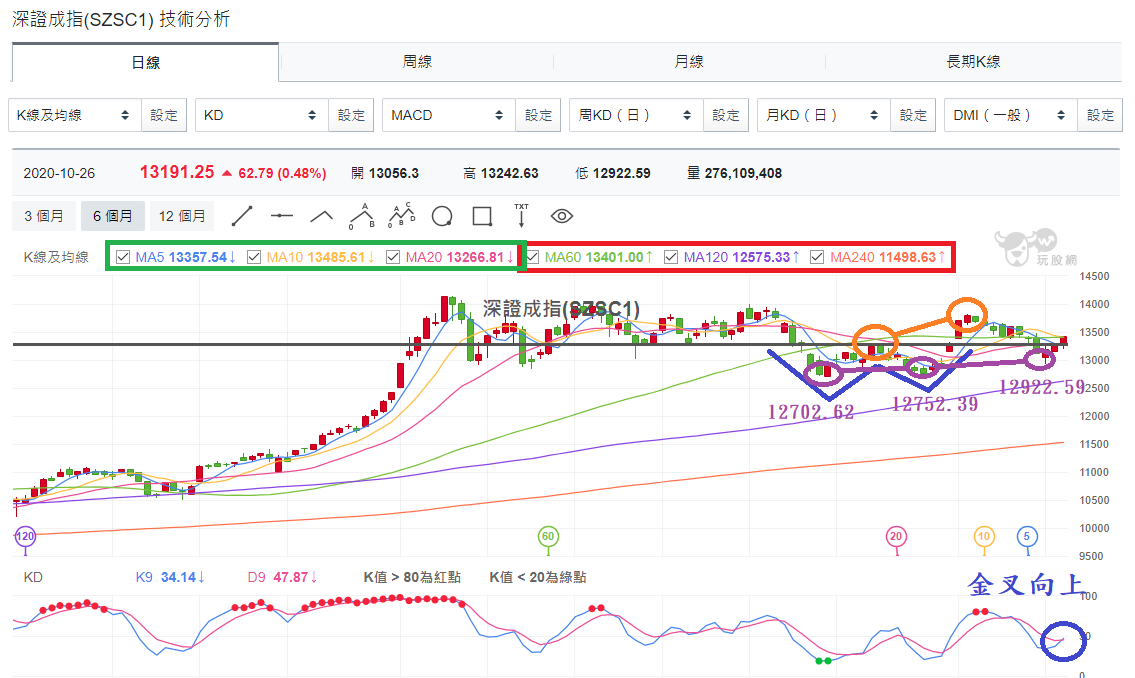1135x678 pixels.
Task: Select the circle drawing tool
Action: 442,216
